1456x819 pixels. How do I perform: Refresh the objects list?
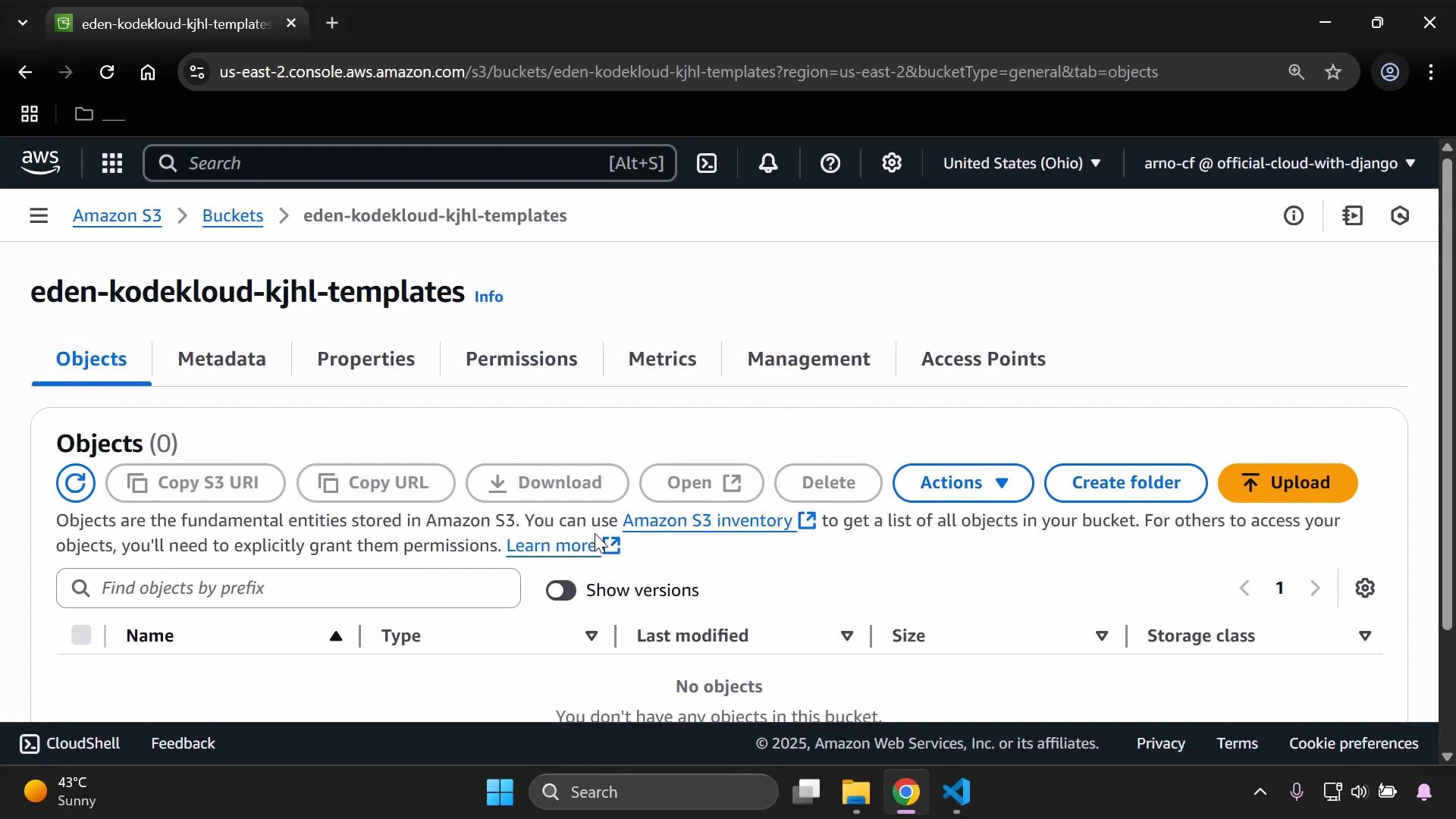click(x=75, y=483)
